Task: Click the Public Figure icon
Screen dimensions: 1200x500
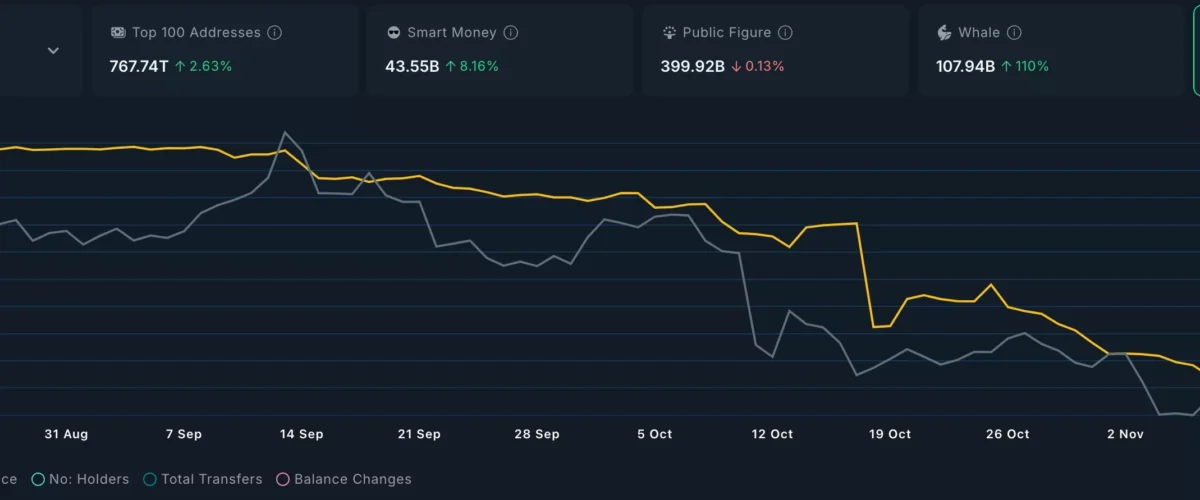Action: coord(669,33)
